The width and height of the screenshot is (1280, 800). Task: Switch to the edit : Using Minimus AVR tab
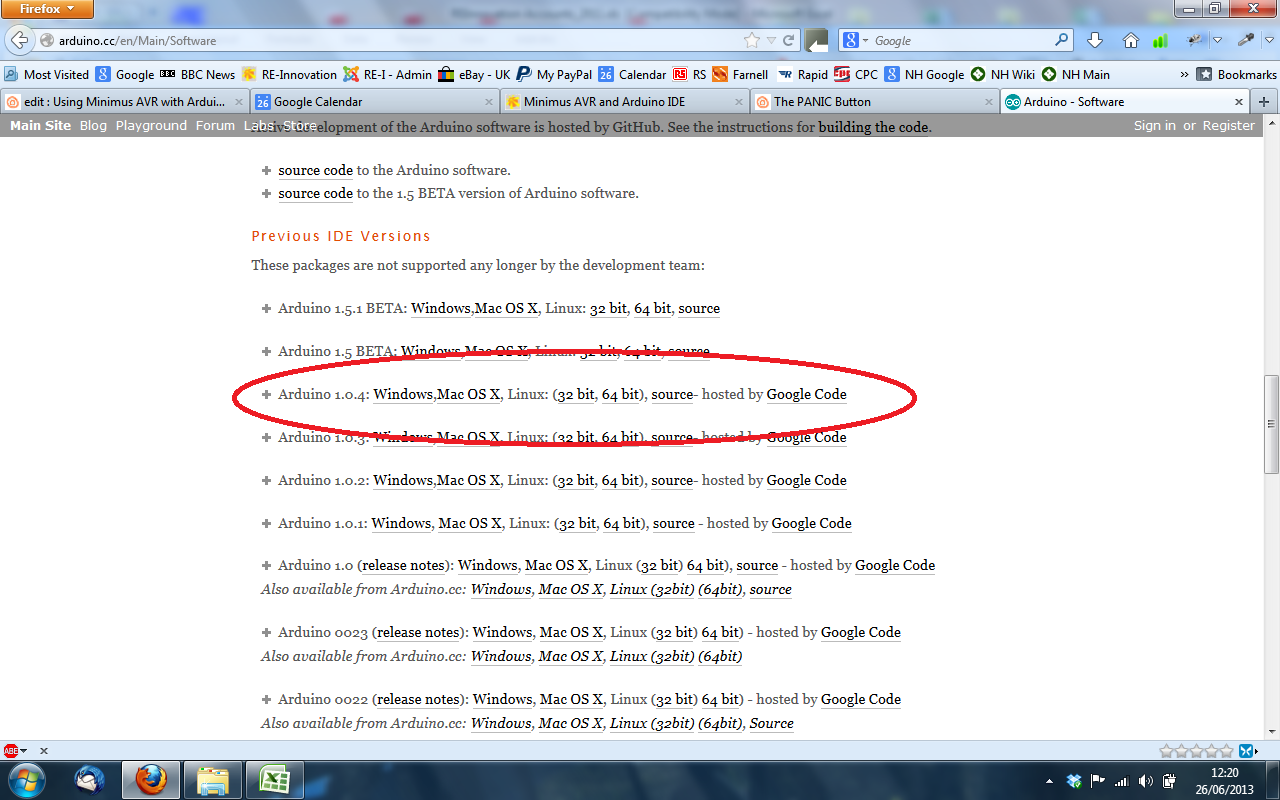coord(125,102)
